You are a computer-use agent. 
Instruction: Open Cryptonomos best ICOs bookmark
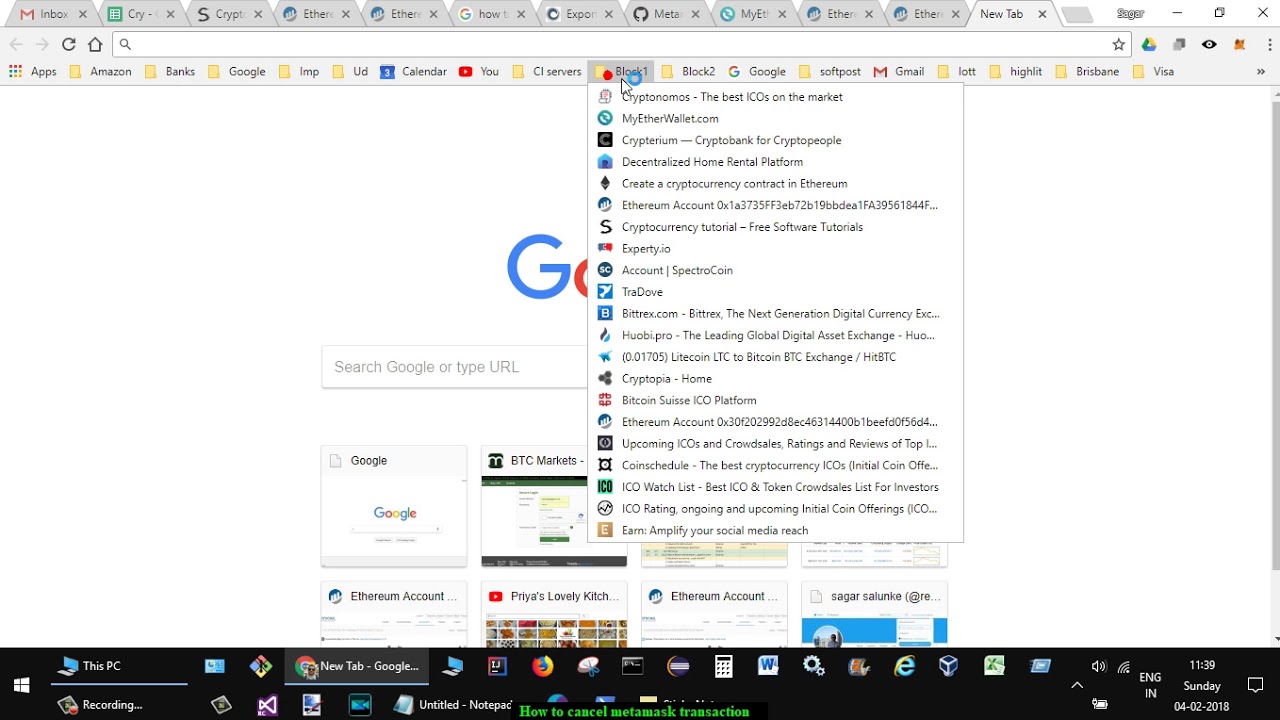[775, 97]
